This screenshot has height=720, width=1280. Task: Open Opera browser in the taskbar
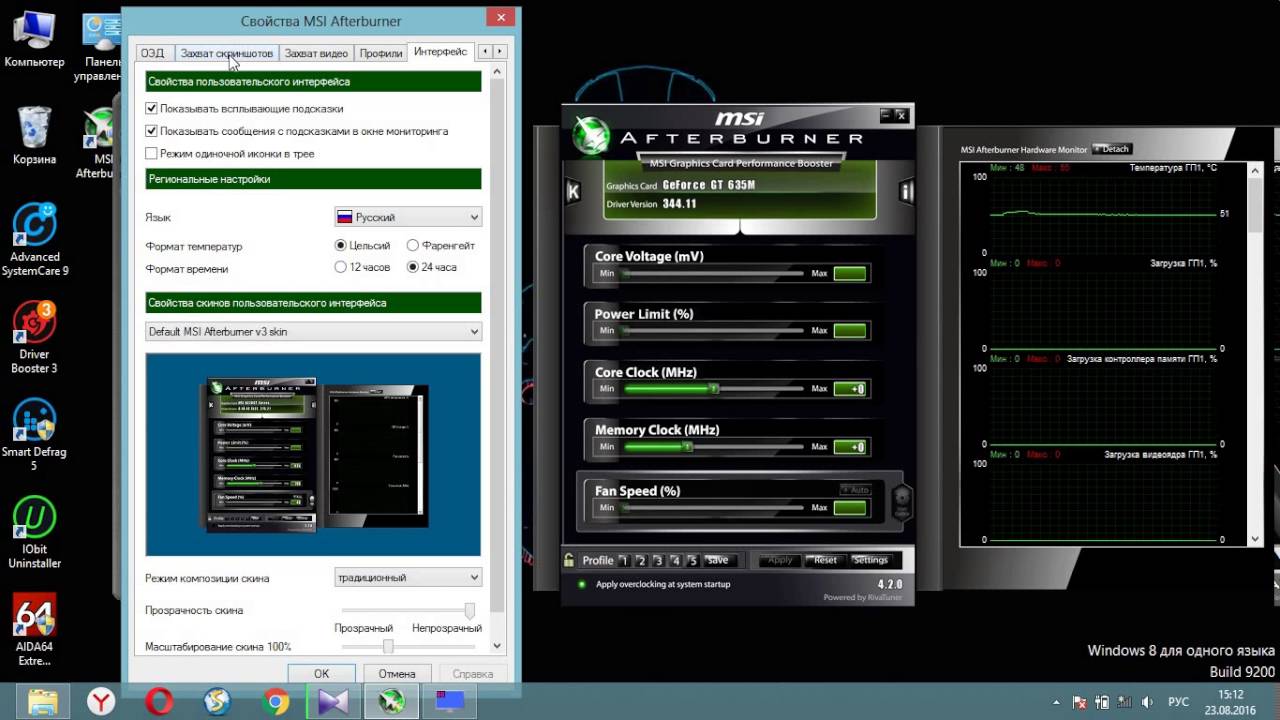click(x=159, y=702)
